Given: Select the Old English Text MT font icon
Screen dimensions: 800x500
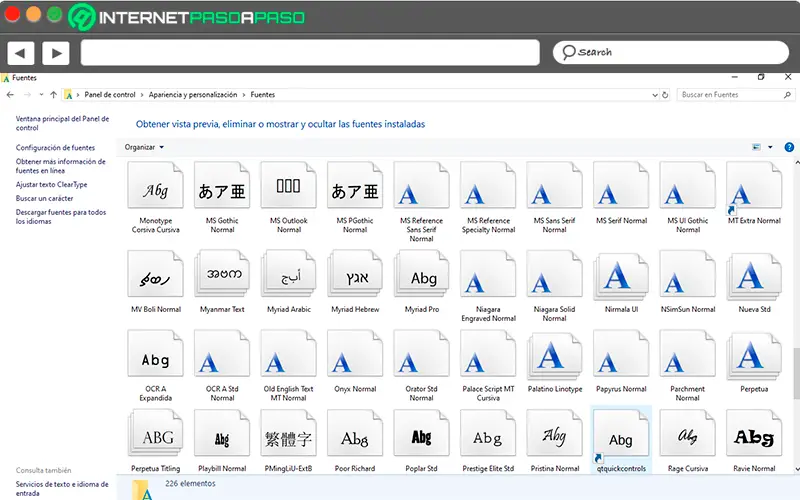Looking at the screenshot, I should point(288,354).
